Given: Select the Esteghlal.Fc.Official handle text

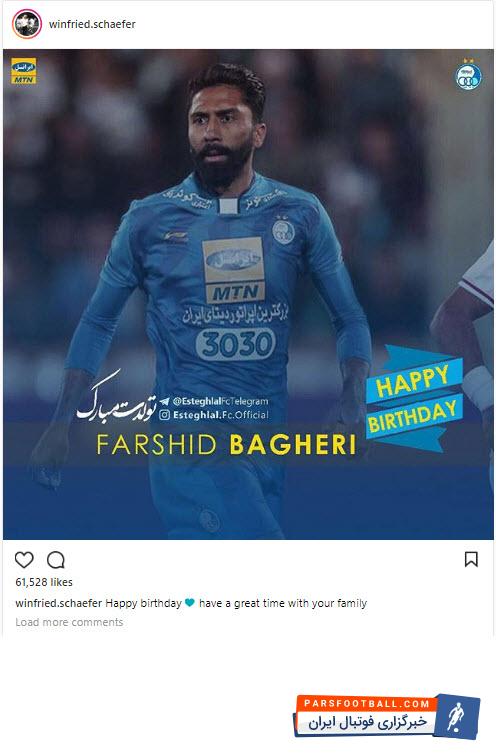Looking at the screenshot, I should (221, 415).
